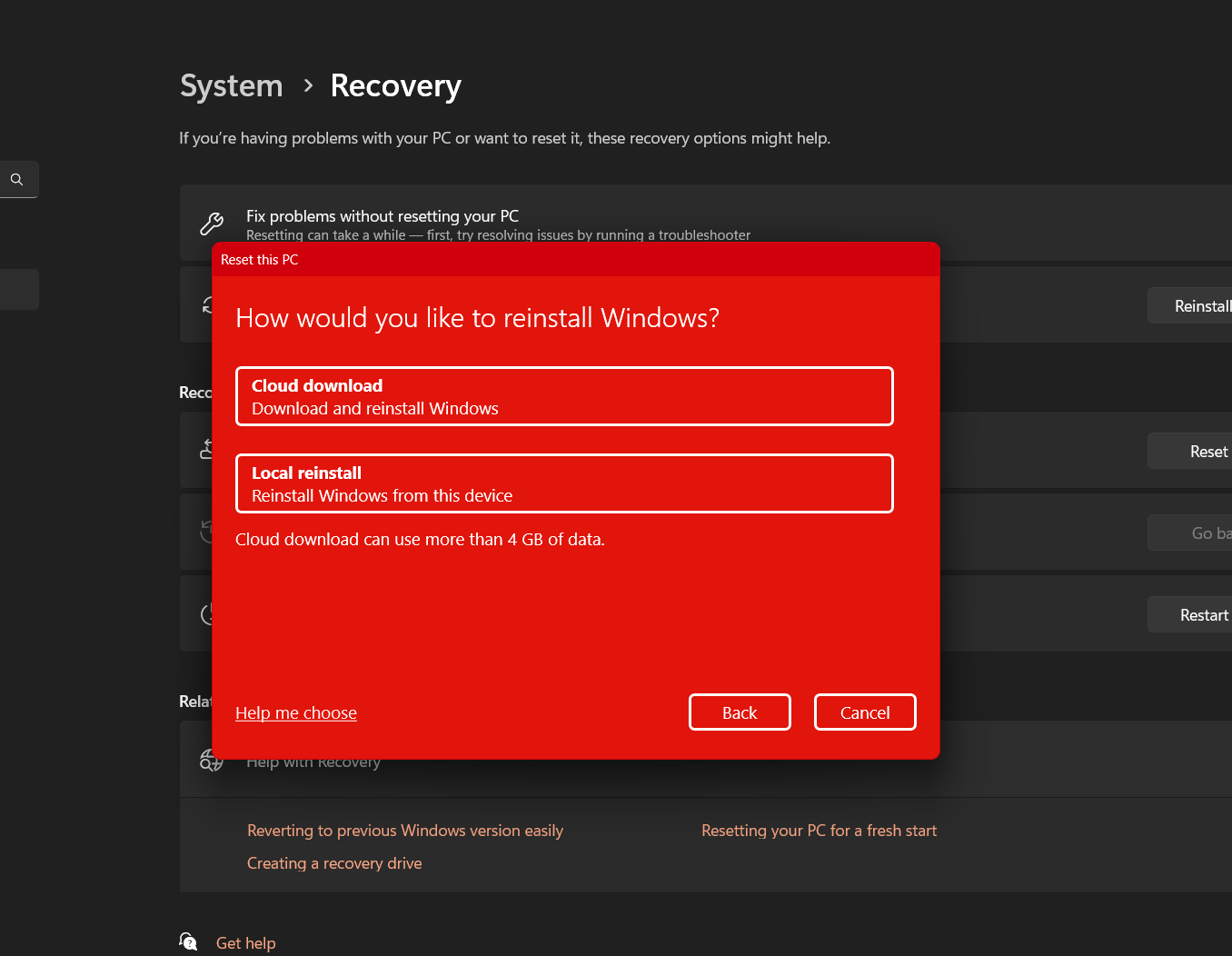This screenshot has height=956, width=1232.
Task: Select the Recovery breadcrumb heading
Action: (x=395, y=85)
